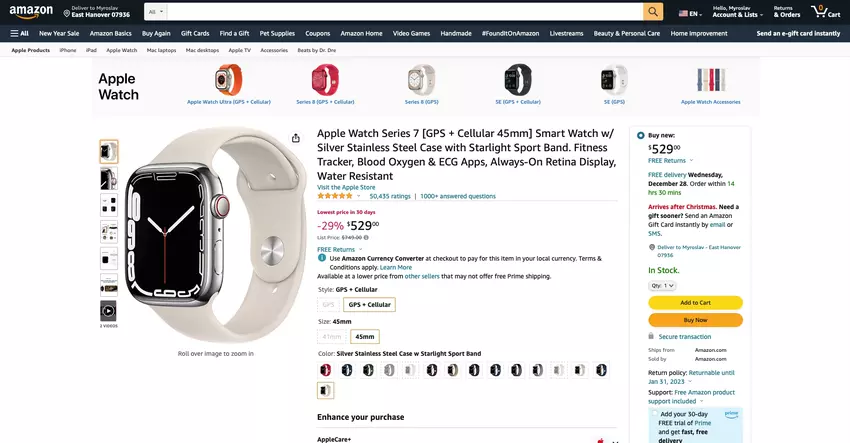Choose the red Product Red color swatch
The height and width of the screenshot is (443, 850).
[325, 370]
